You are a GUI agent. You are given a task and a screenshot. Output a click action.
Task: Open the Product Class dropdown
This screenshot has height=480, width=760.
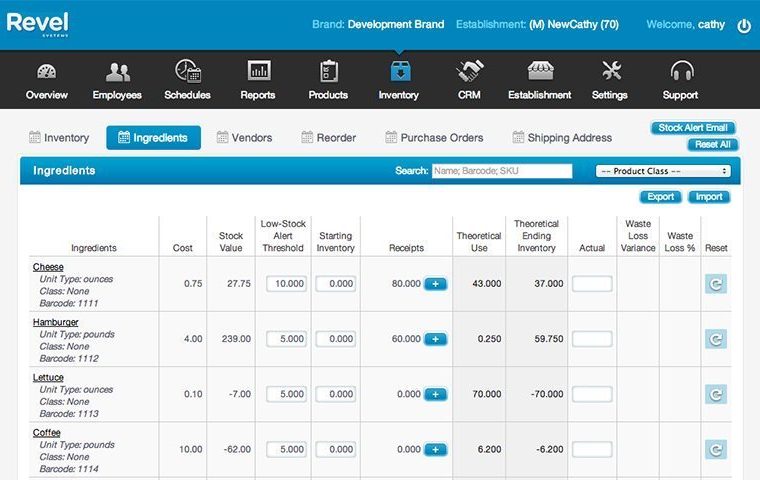[x=663, y=171]
